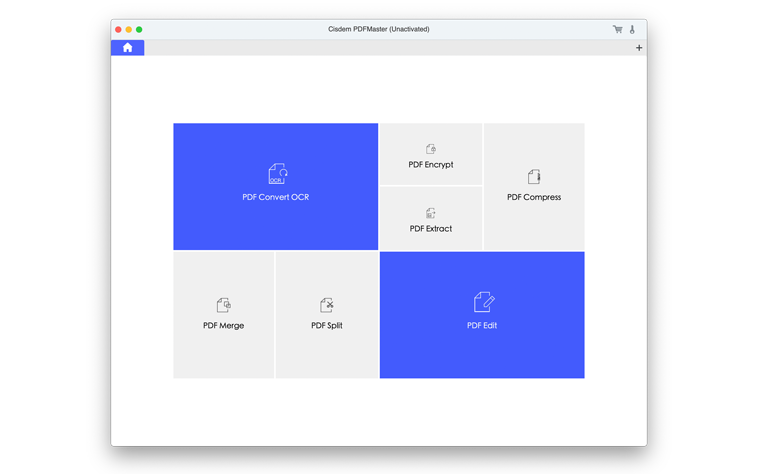
Task: Click the PDF Split scissors icon
Action: tap(326, 305)
